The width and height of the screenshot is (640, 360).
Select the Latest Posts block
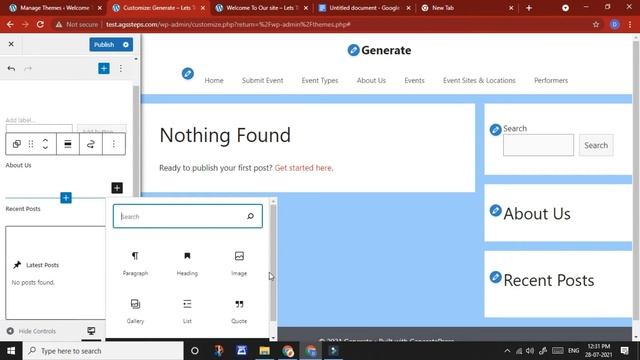pos(55,273)
